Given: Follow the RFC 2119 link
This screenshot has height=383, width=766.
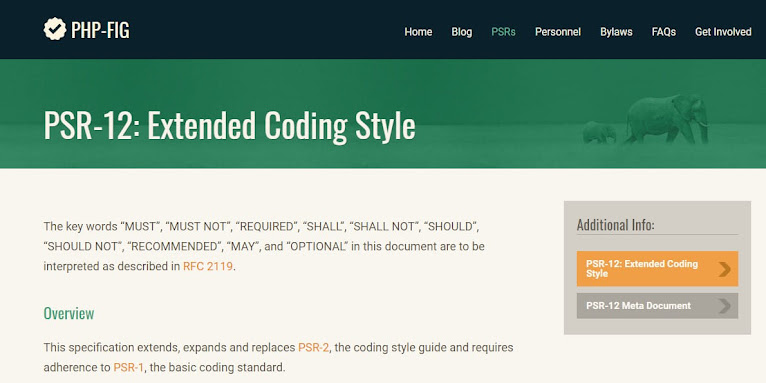Looking at the screenshot, I should click(208, 267).
